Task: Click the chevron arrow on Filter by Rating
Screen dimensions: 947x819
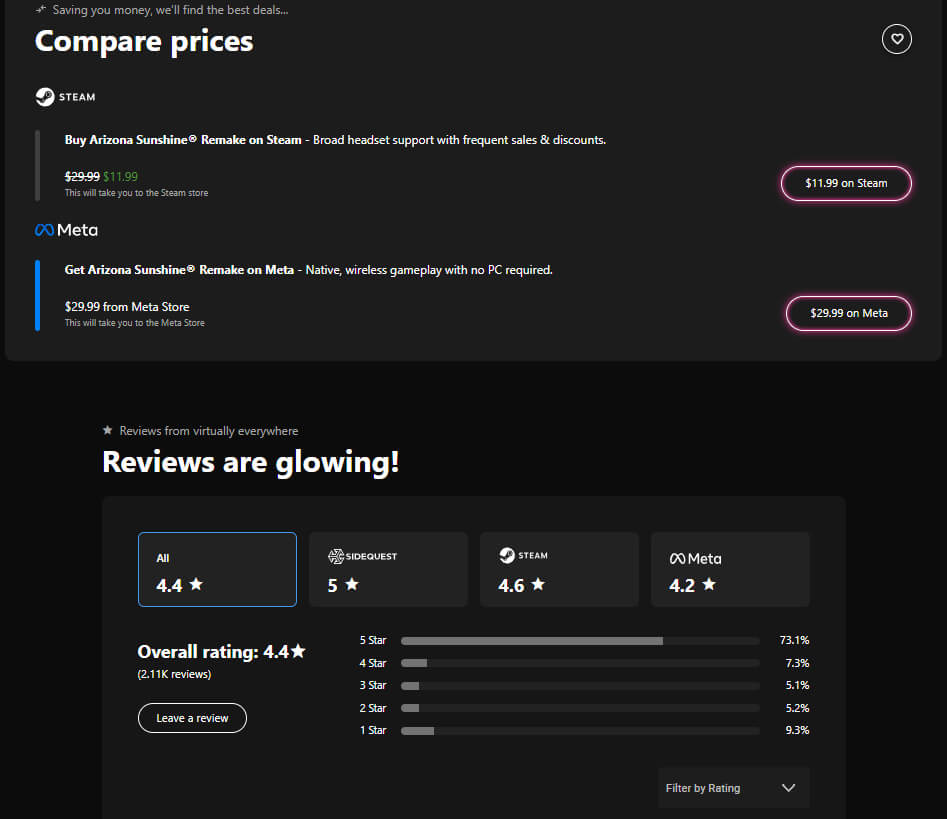Action: (788, 788)
